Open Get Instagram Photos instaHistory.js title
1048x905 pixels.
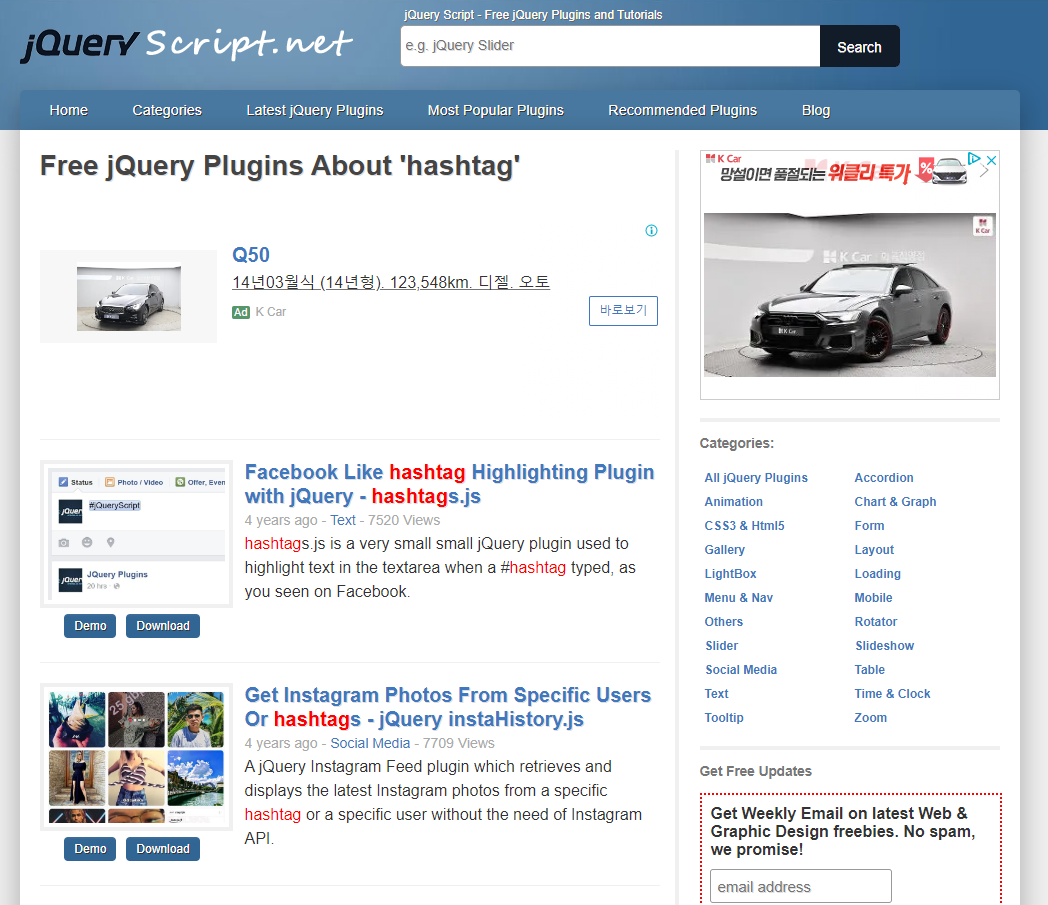click(448, 707)
